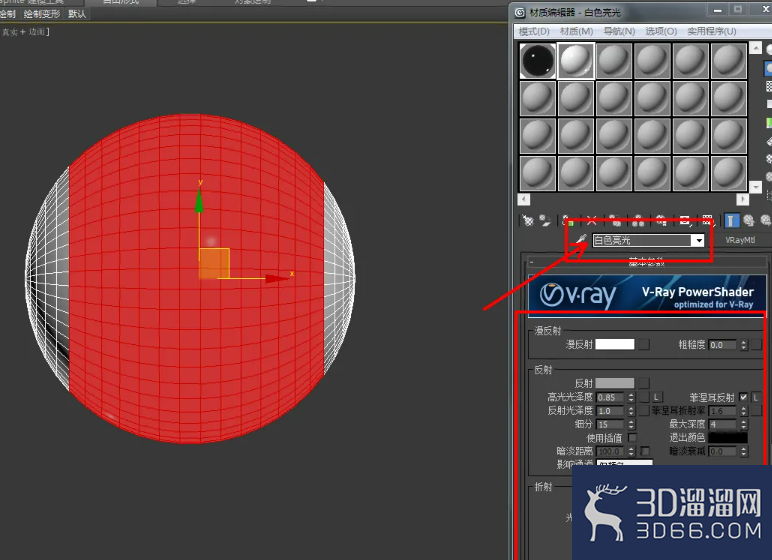Pick material from object with eyedropper
Screen dimensions: 772x560
point(581,239)
